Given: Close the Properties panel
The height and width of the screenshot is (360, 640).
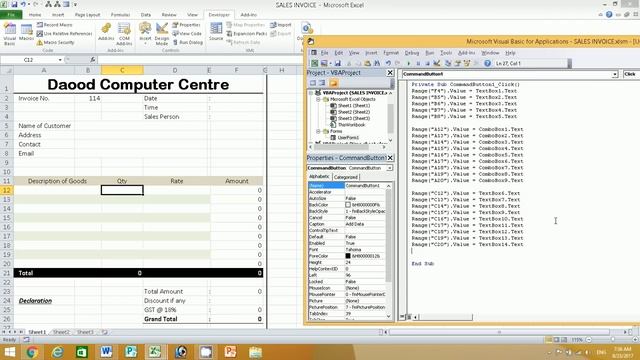Looking at the screenshot, I should (390, 158).
